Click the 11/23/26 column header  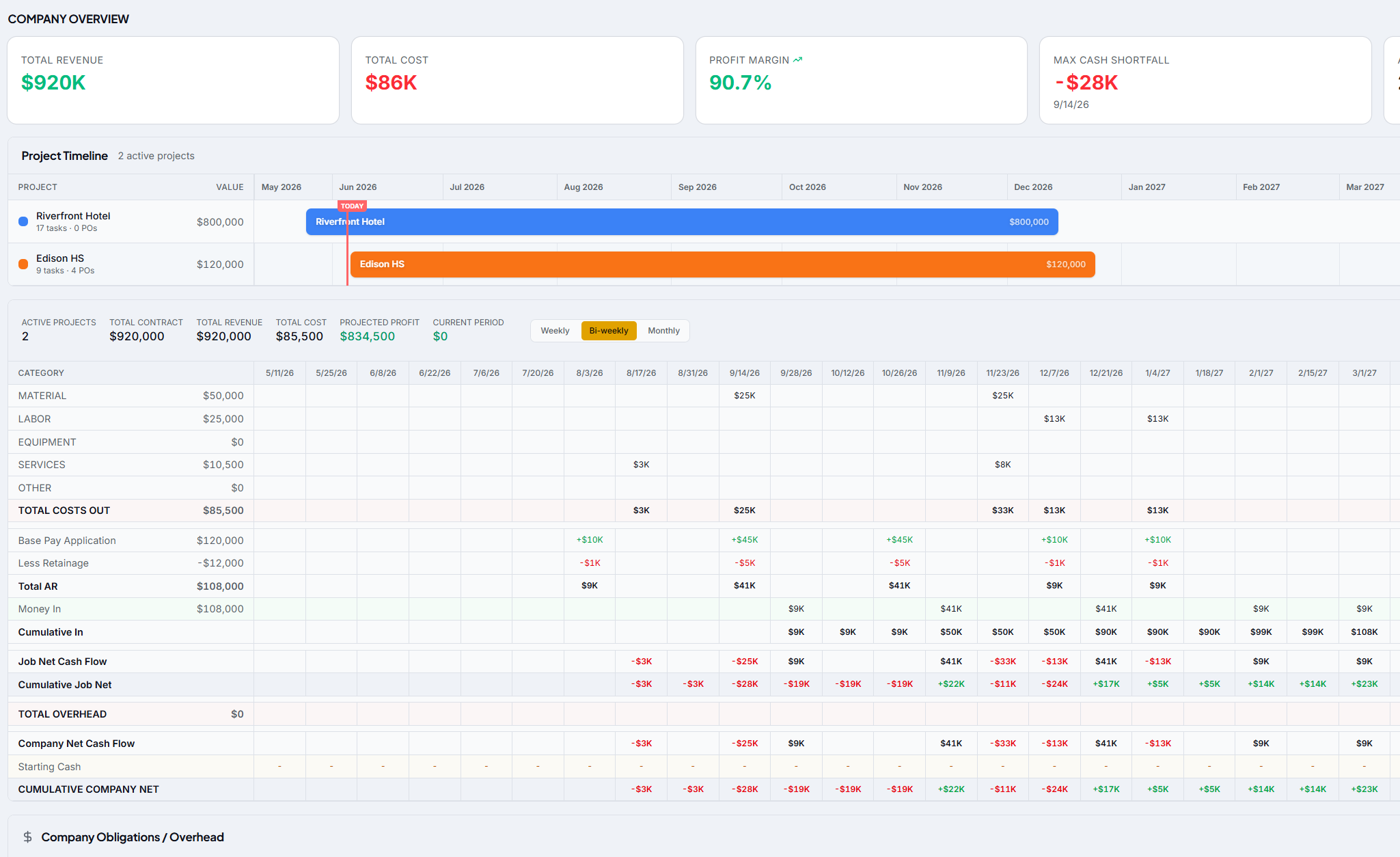1002,373
